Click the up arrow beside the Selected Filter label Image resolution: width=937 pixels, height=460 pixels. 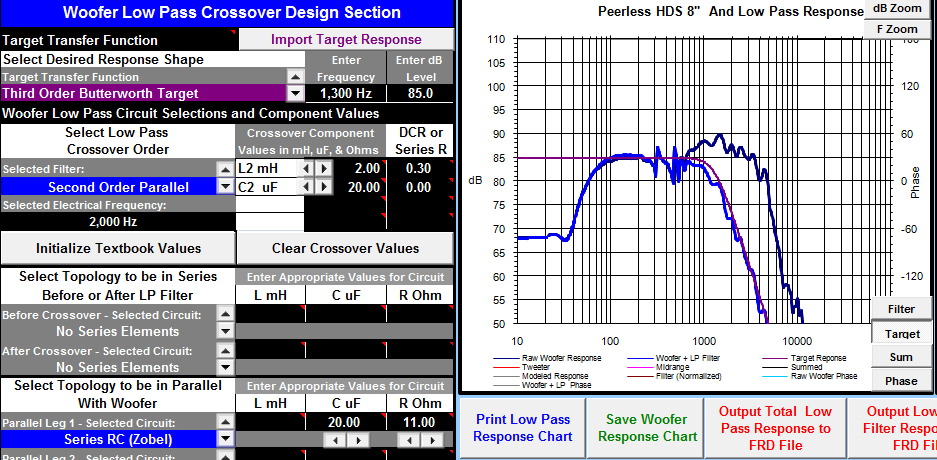(225, 169)
